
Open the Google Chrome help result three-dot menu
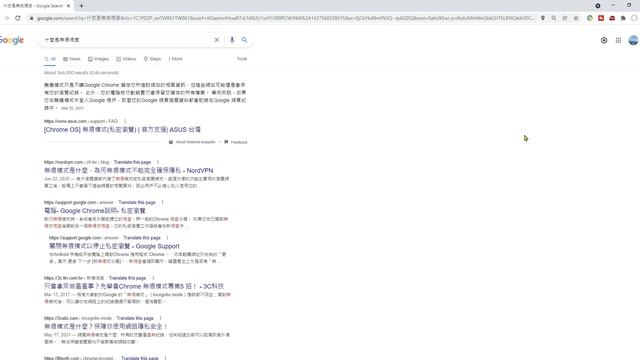click(162, 202)
